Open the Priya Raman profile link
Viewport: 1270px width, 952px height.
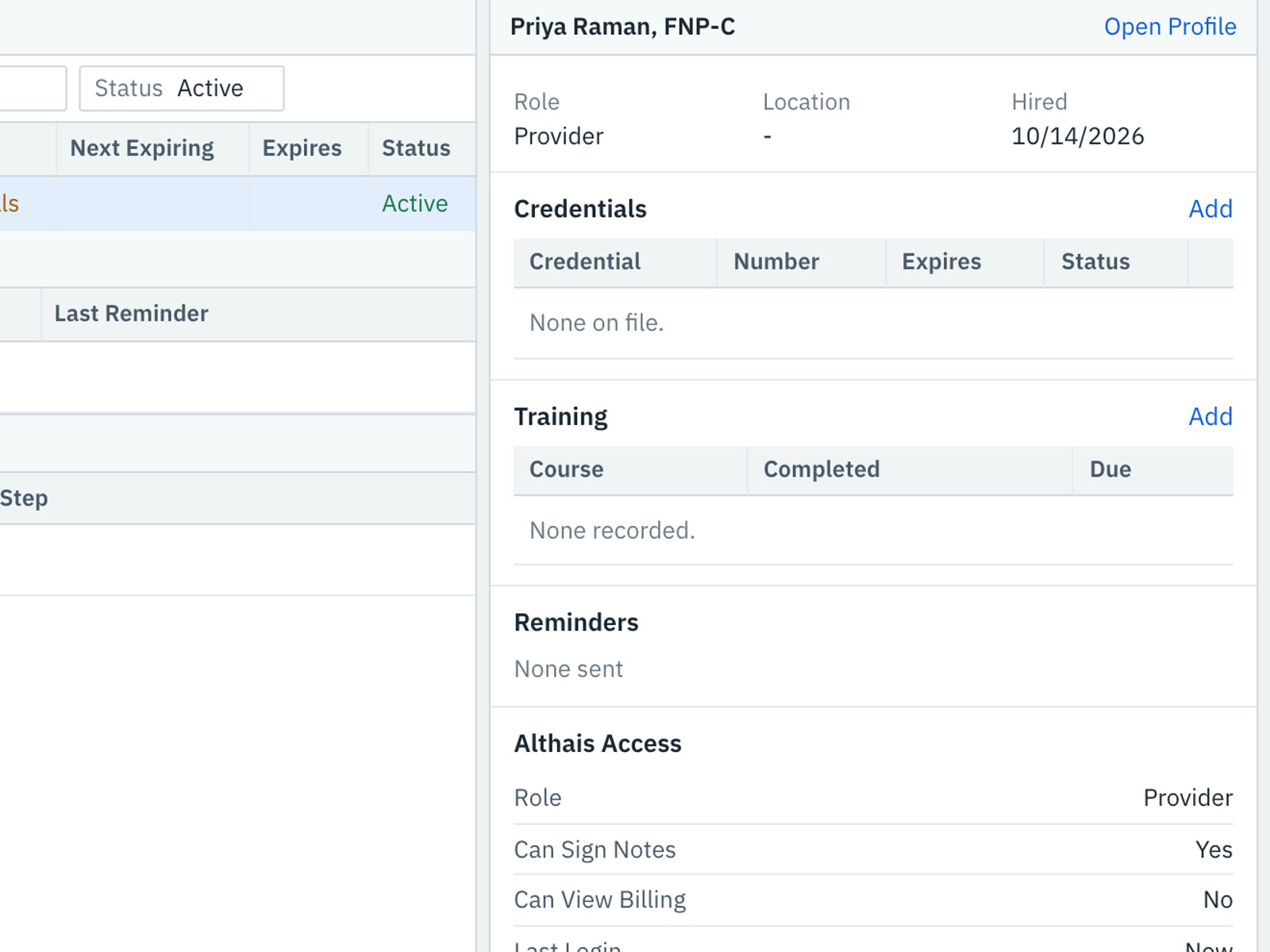coord(1170,27)
